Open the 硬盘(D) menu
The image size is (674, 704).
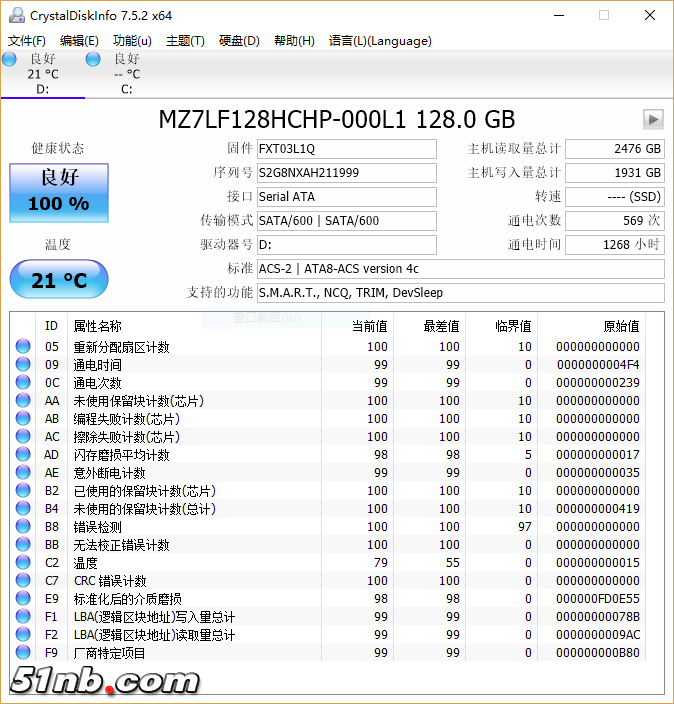(239, 41)
